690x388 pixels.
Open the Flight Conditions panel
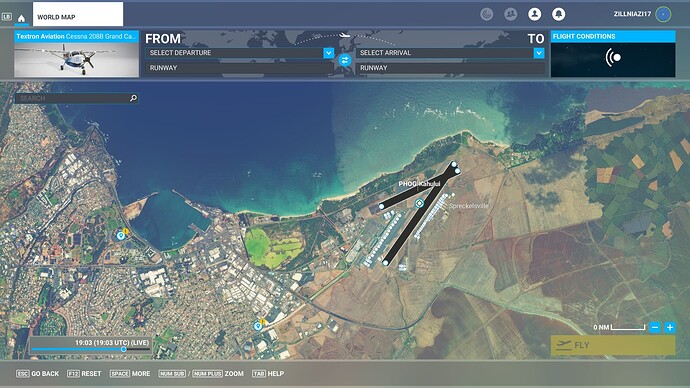click(x=613, y=54)
